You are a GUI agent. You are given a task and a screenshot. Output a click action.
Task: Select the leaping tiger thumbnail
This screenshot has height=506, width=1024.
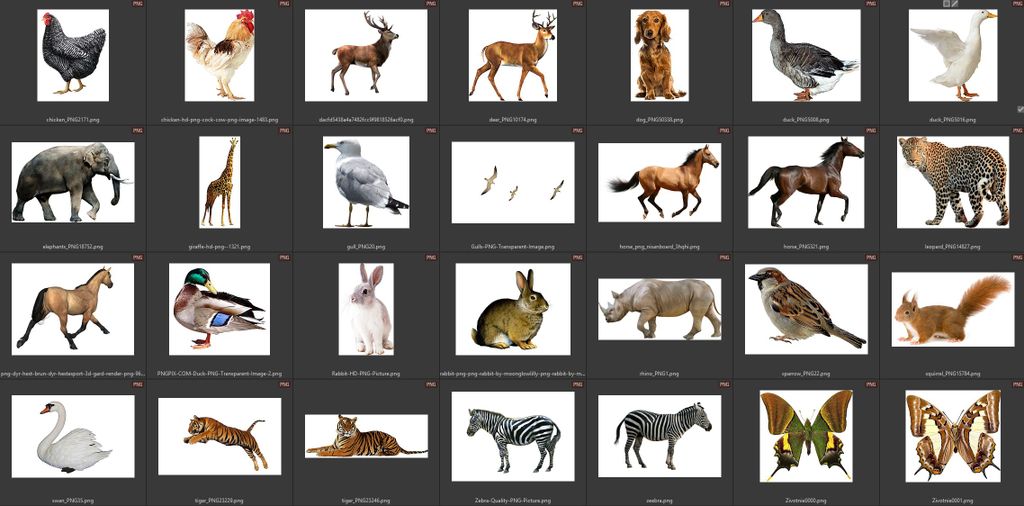[219, 436]
